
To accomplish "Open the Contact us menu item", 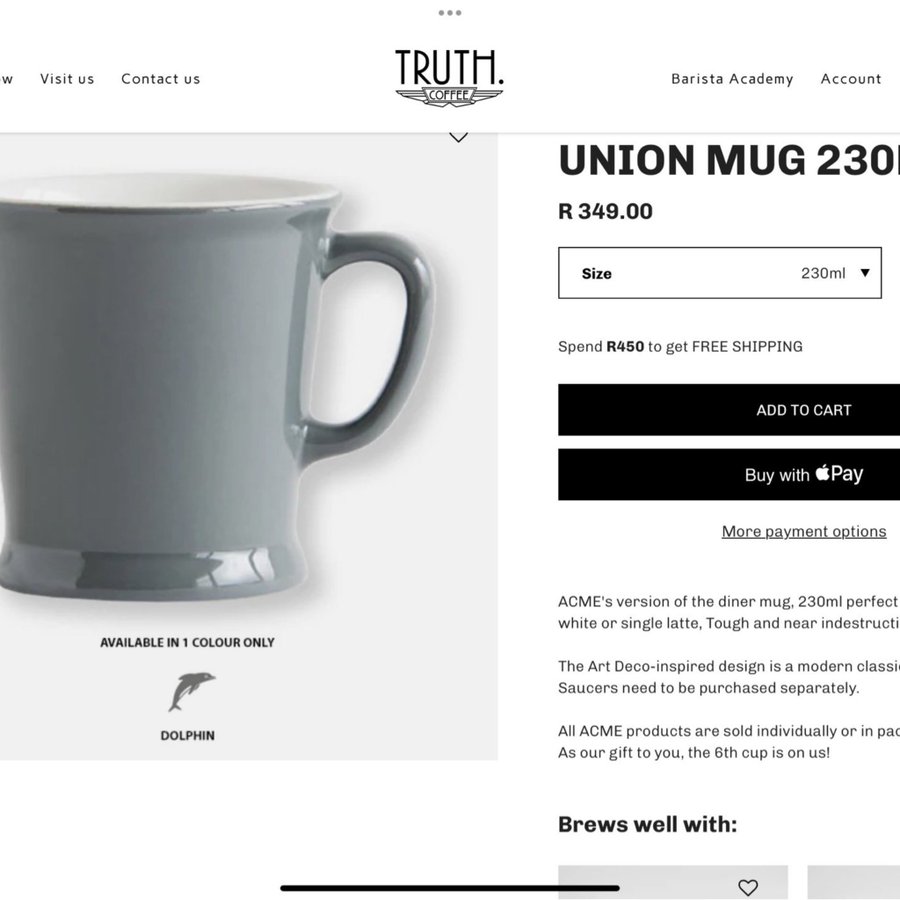I will pos(161,79).
